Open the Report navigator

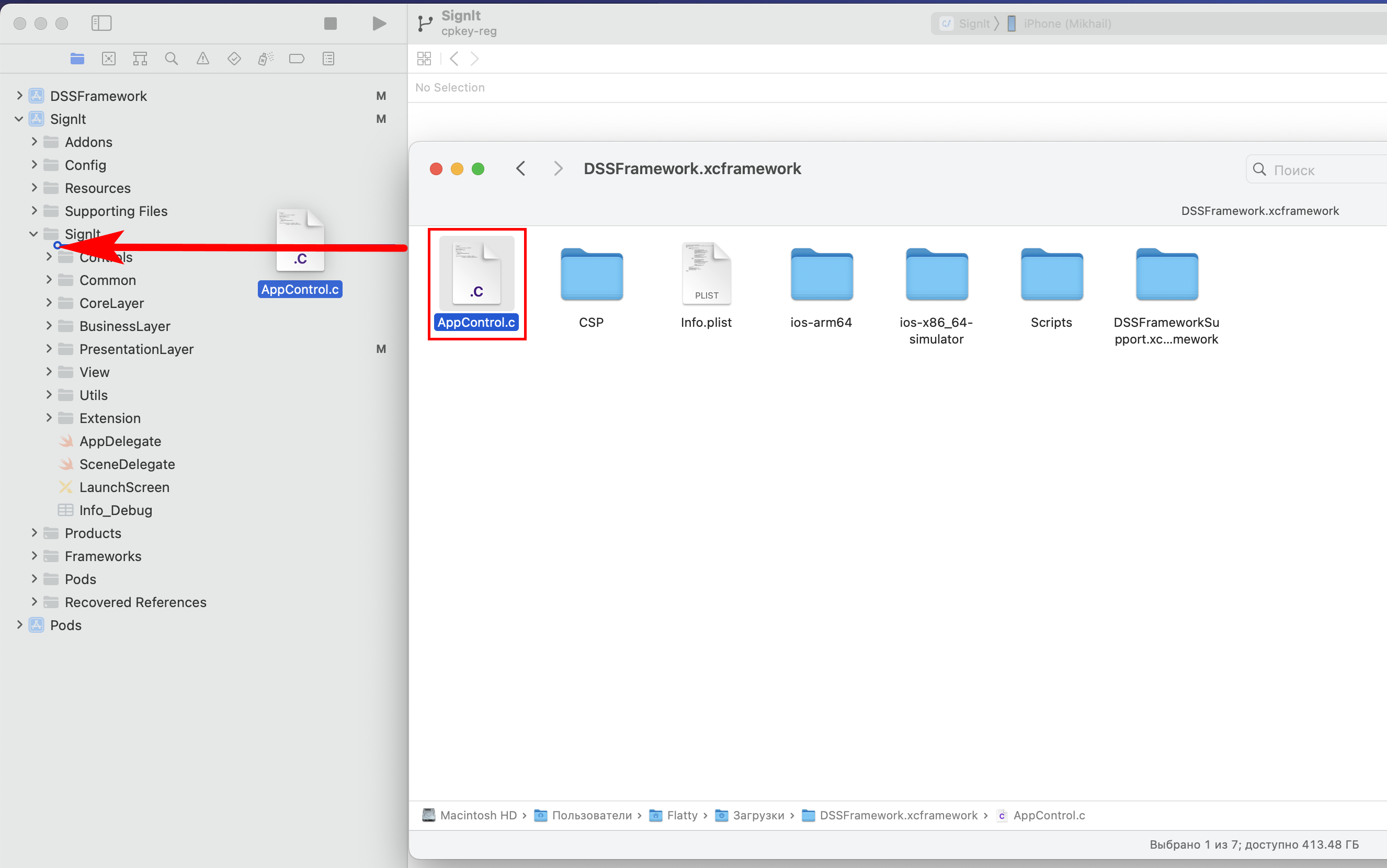coord(328,59)
